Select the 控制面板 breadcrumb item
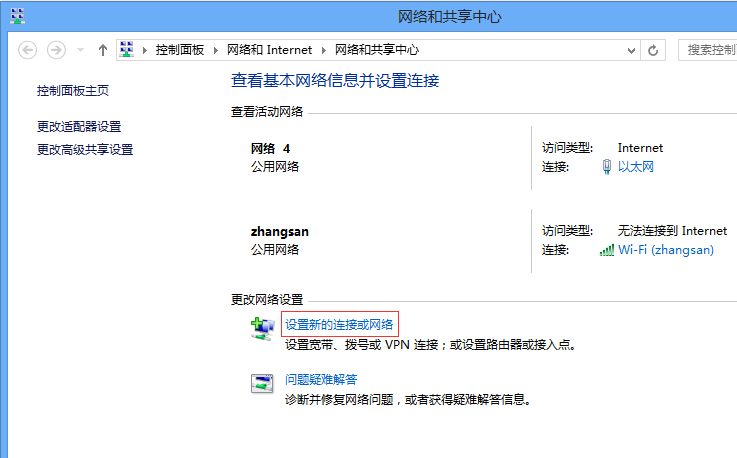The width and height of the screenshot is (737, 458). [180, 50]
